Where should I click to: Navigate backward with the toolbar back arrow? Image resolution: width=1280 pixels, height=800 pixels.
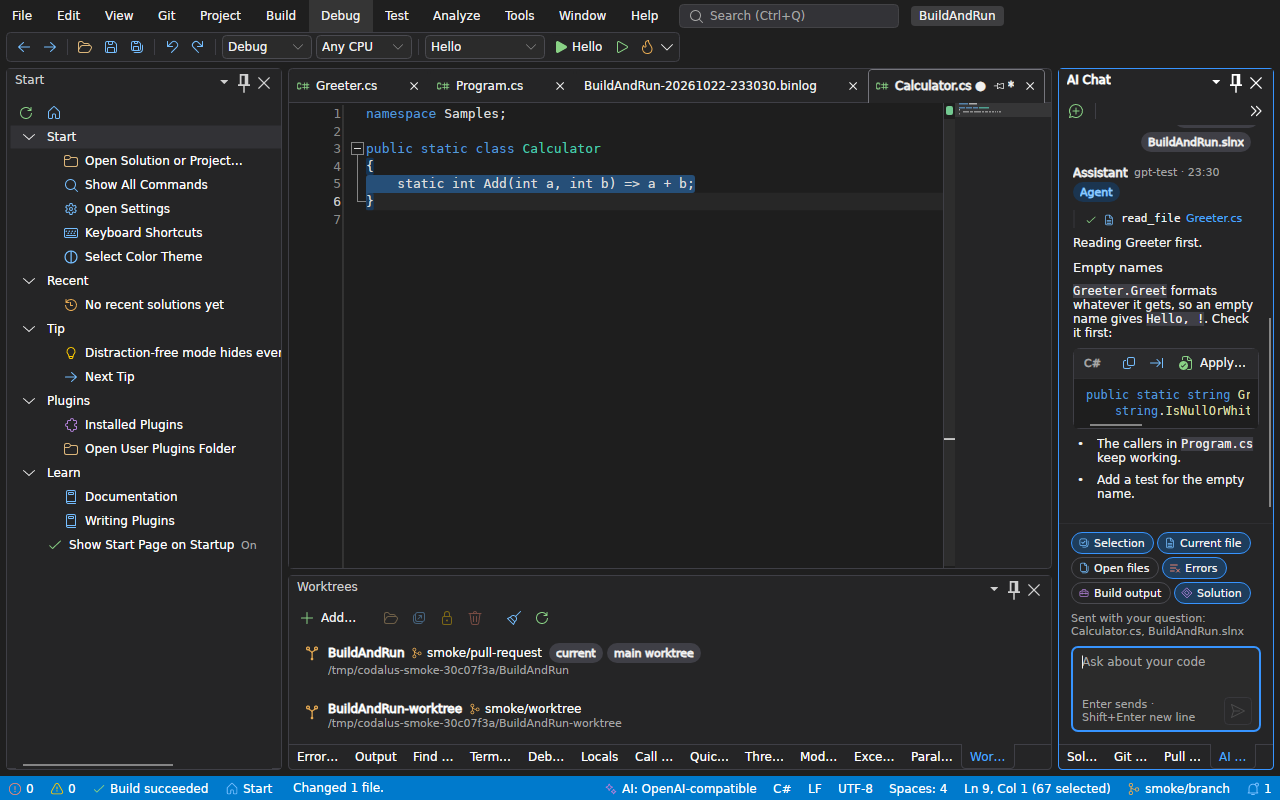[x=24, y=47]
